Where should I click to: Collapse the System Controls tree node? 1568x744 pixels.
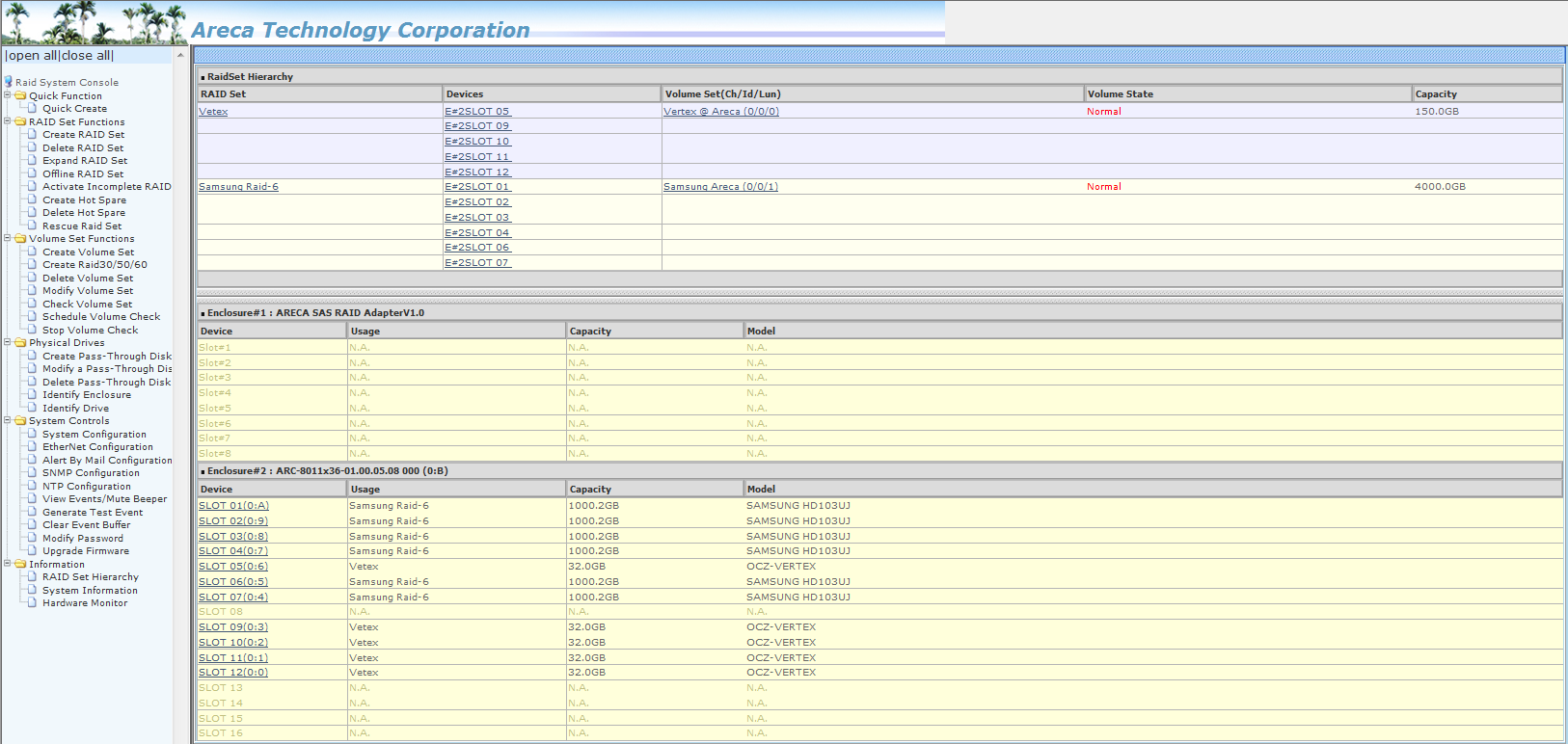pyautogui.click(x=8, y=420)
